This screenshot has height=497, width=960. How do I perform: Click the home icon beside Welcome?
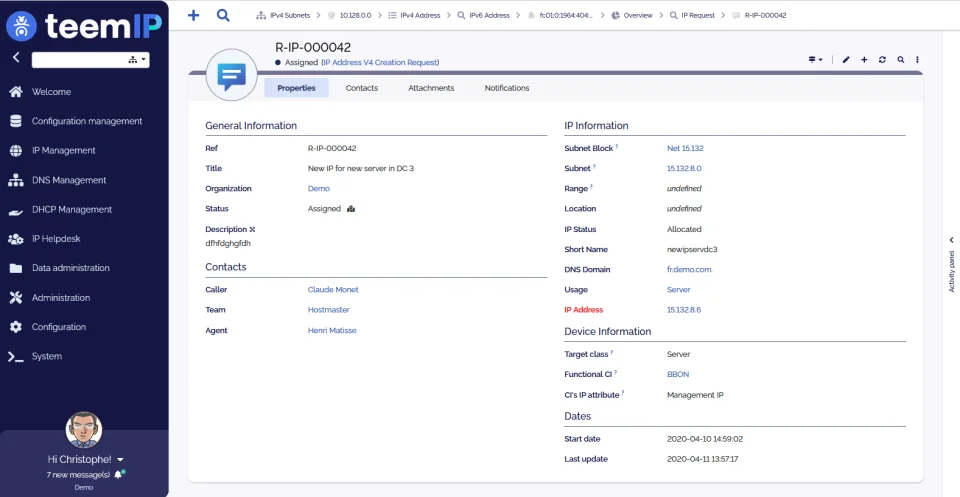point(16,92)
